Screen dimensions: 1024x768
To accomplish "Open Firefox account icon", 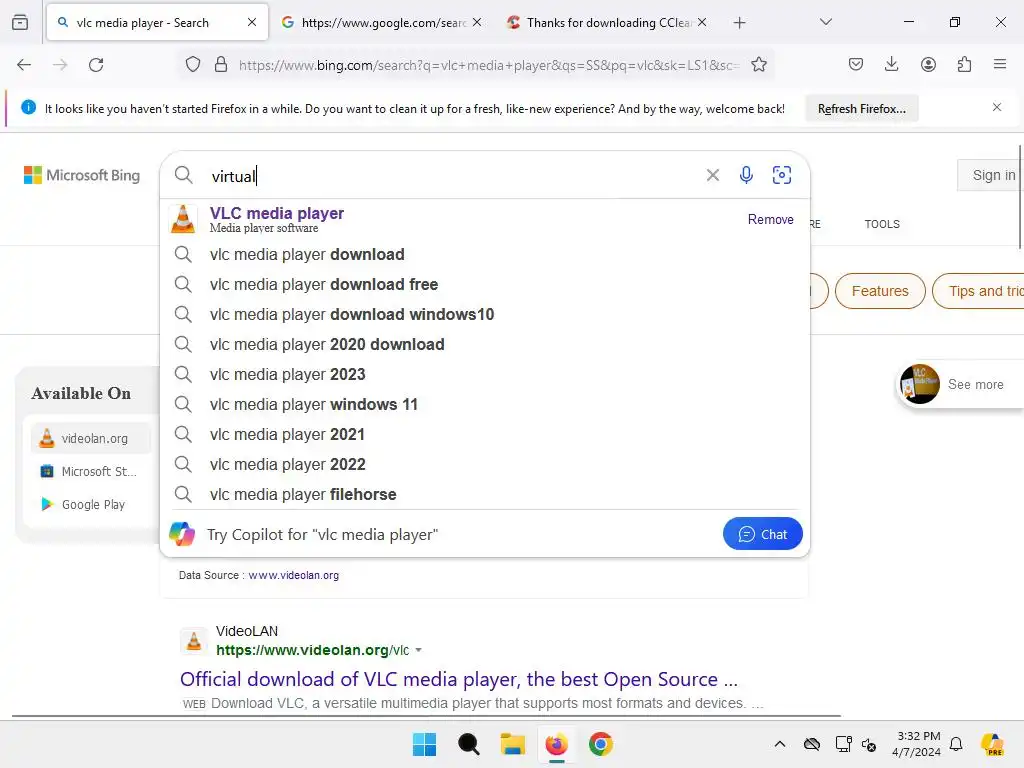I will 928,65.
